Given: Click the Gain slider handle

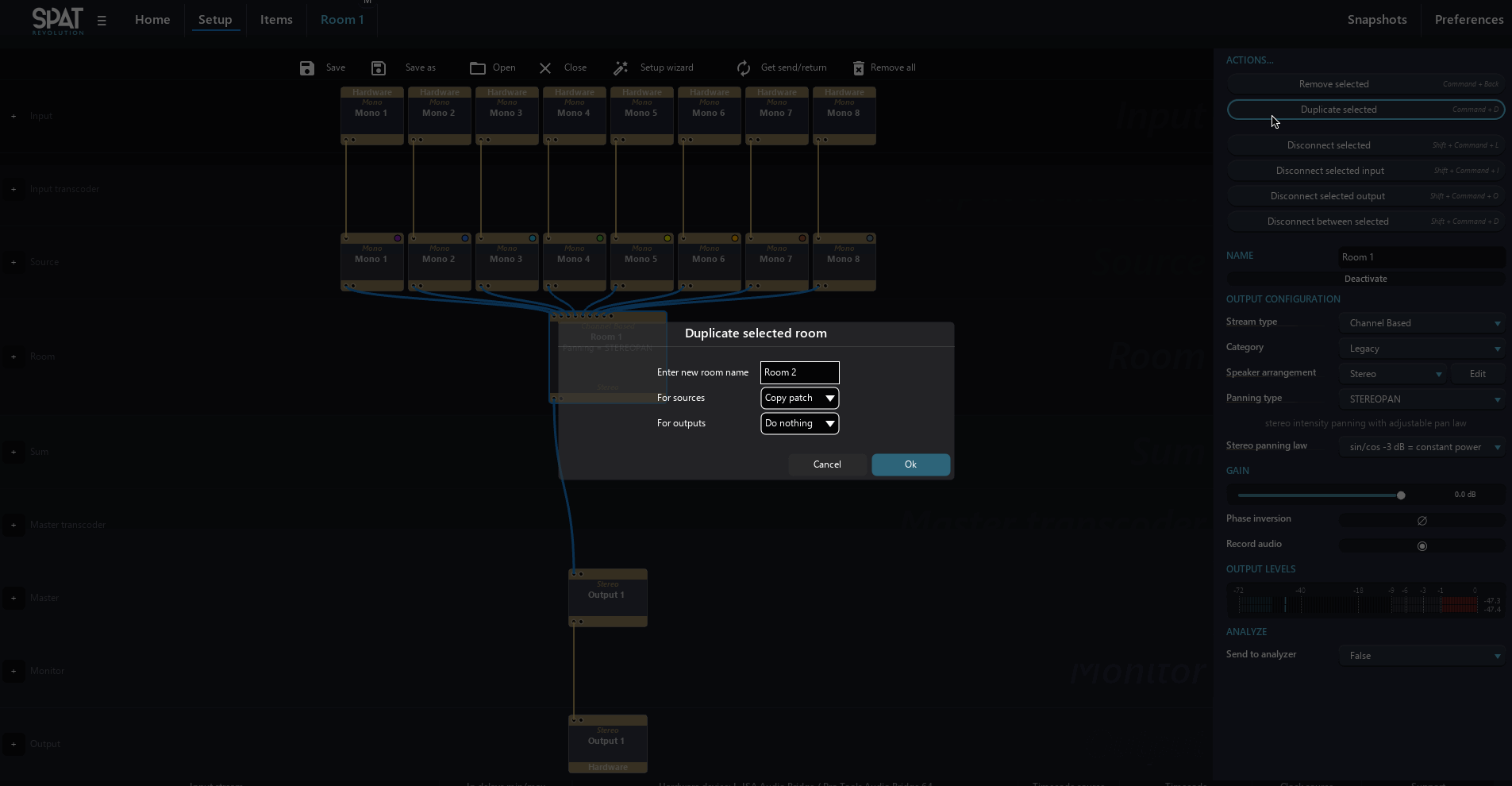Looking at the screenshot, I should point(1401,495).
